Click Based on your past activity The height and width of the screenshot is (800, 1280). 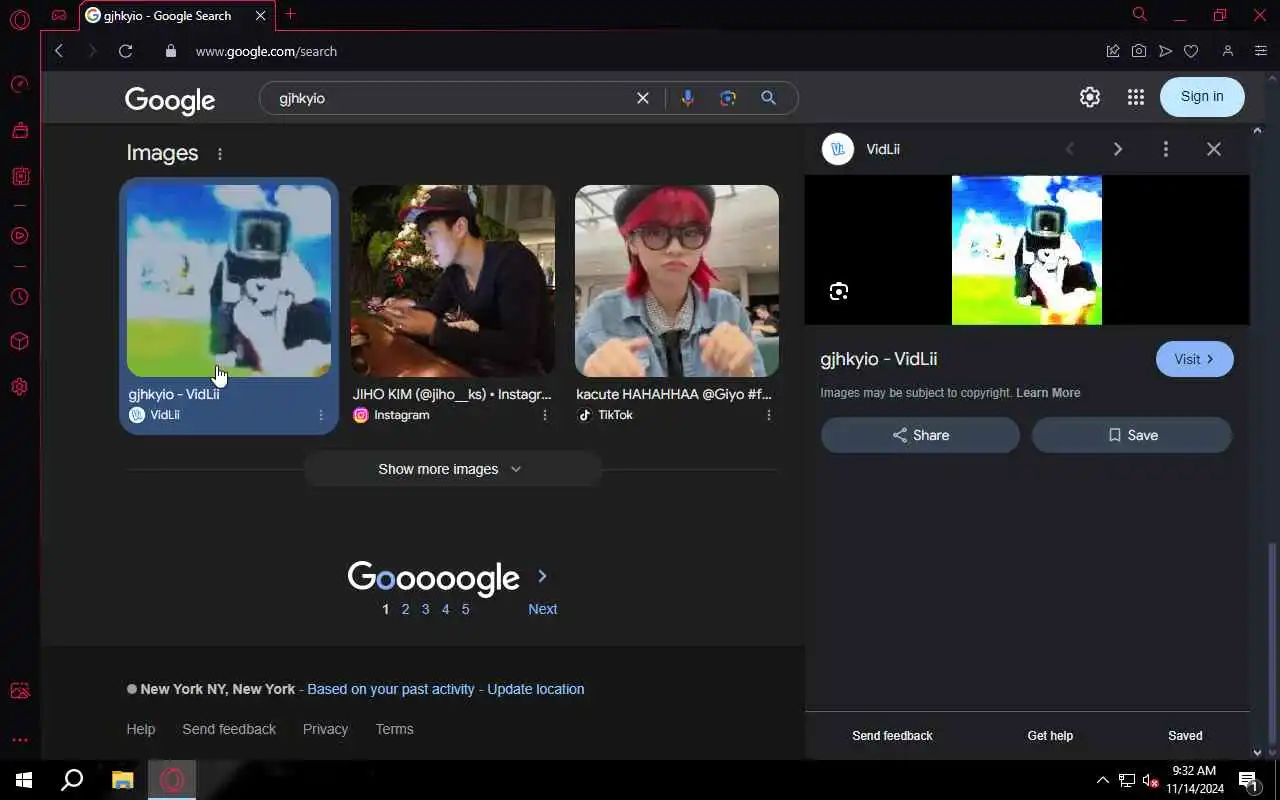coord(391,689)
